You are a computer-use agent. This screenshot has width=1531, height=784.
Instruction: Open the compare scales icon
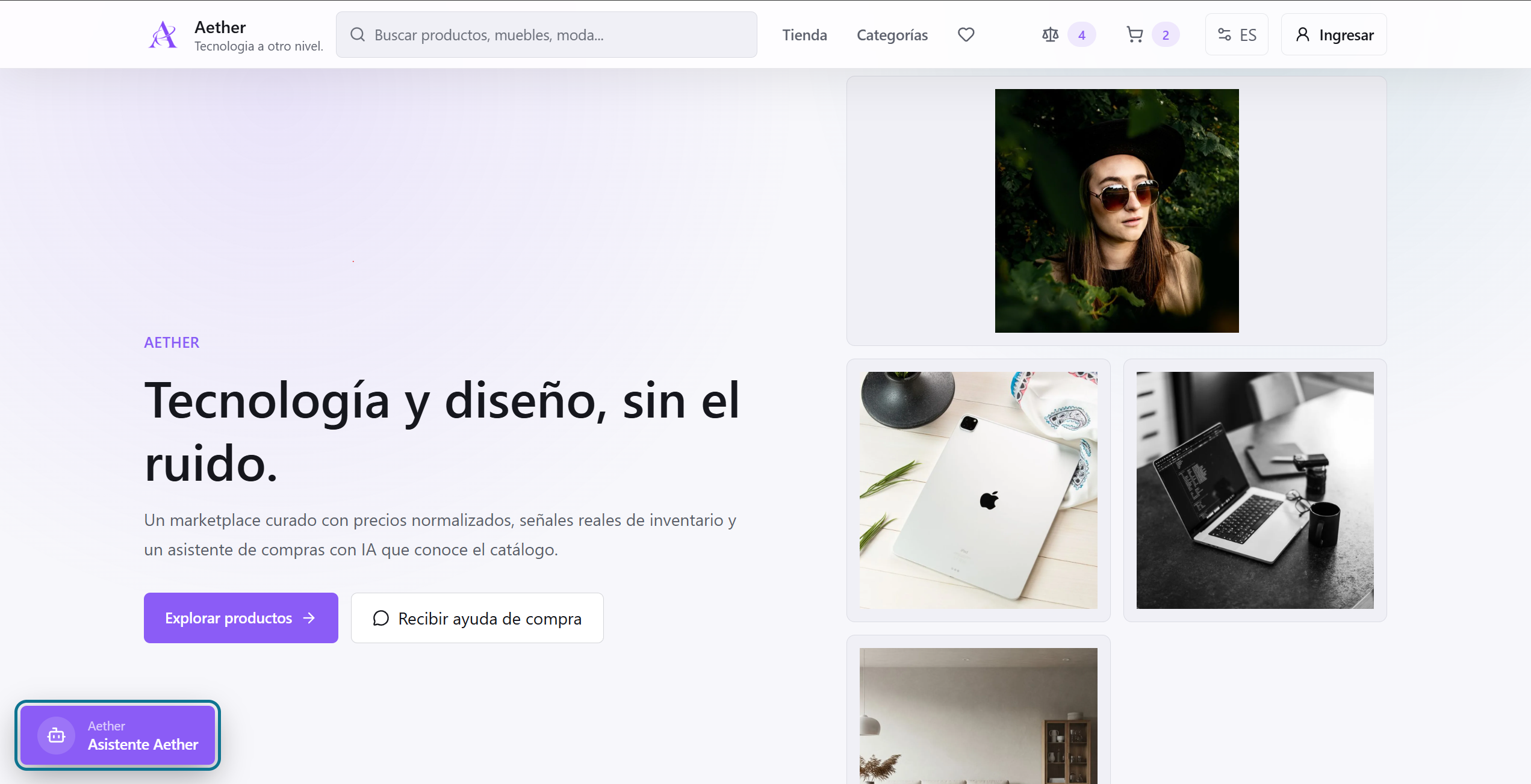click(1050, 35)
